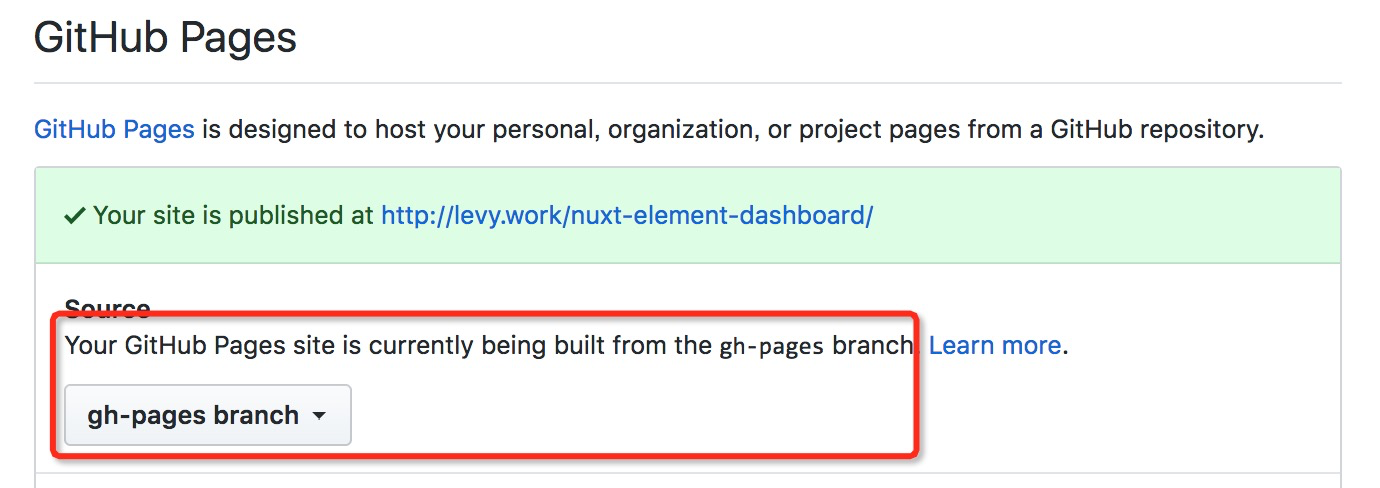Click the 'Your site is published at' text
1380x488 pixels.
234,216
